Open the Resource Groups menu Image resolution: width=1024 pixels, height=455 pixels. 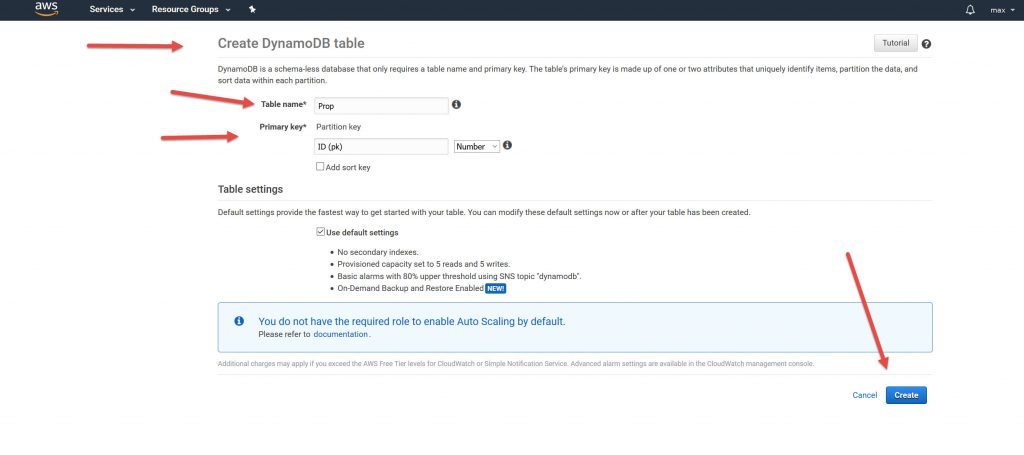coord(191,9)
